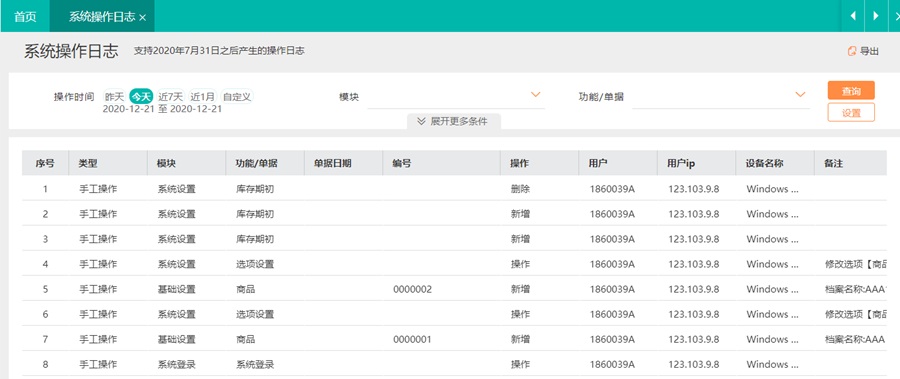Switch to the 首页 tab
The height and width of the screenshot is (379, 900).
pyautogui.click(x=25, y=16)
